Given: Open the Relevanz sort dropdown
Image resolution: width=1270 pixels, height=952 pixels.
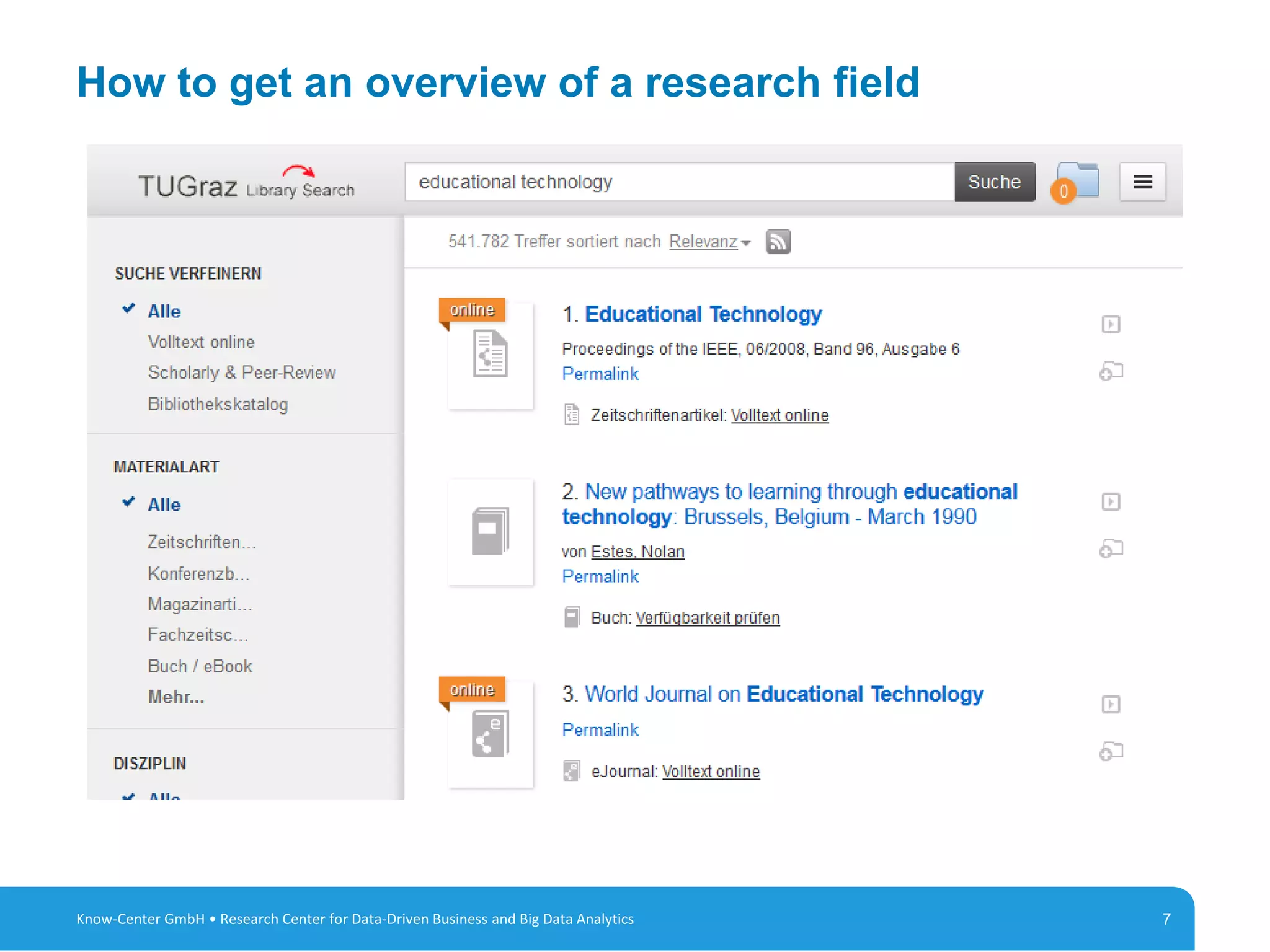Looking at the screenshot, I should coord(710,242).
